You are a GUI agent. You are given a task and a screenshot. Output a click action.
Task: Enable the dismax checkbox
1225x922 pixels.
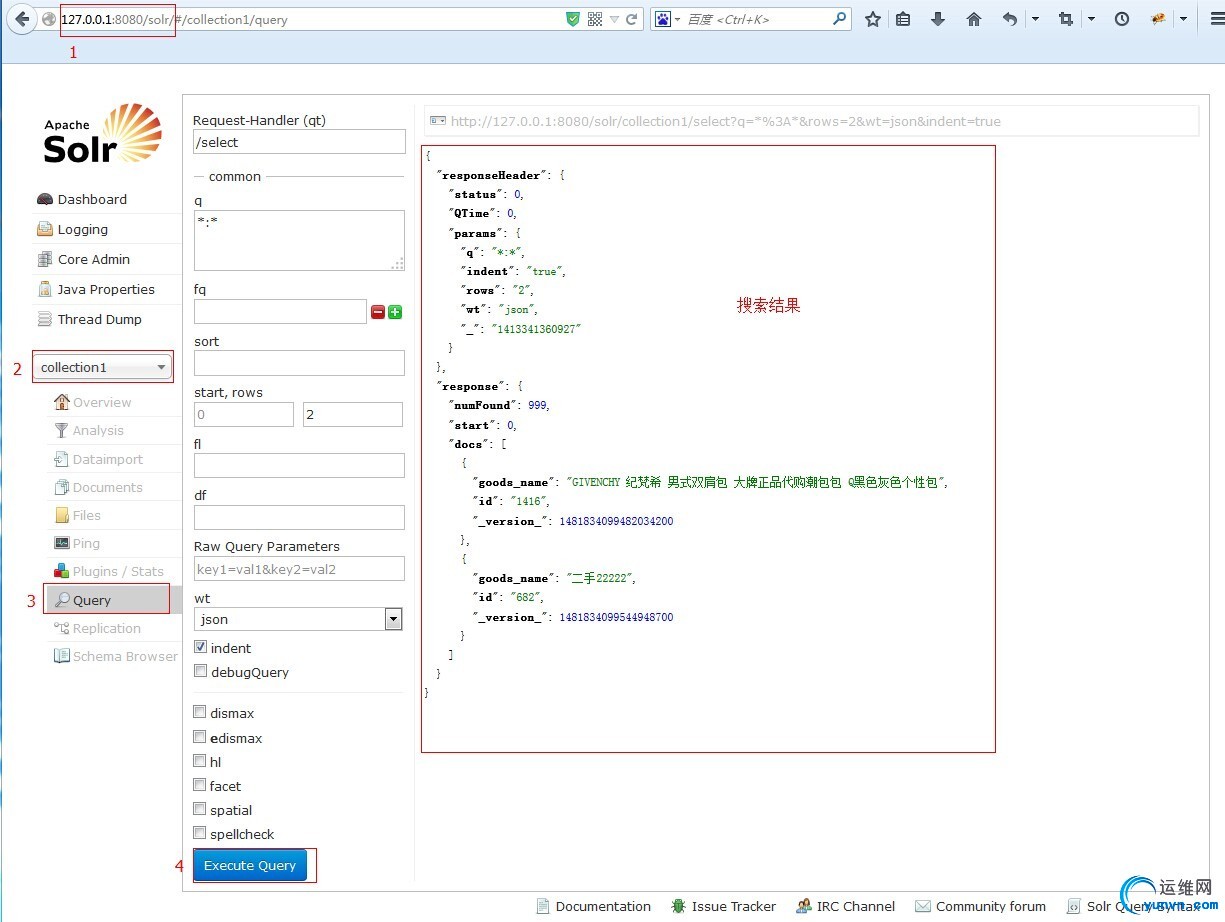click(x=201, y=712)
